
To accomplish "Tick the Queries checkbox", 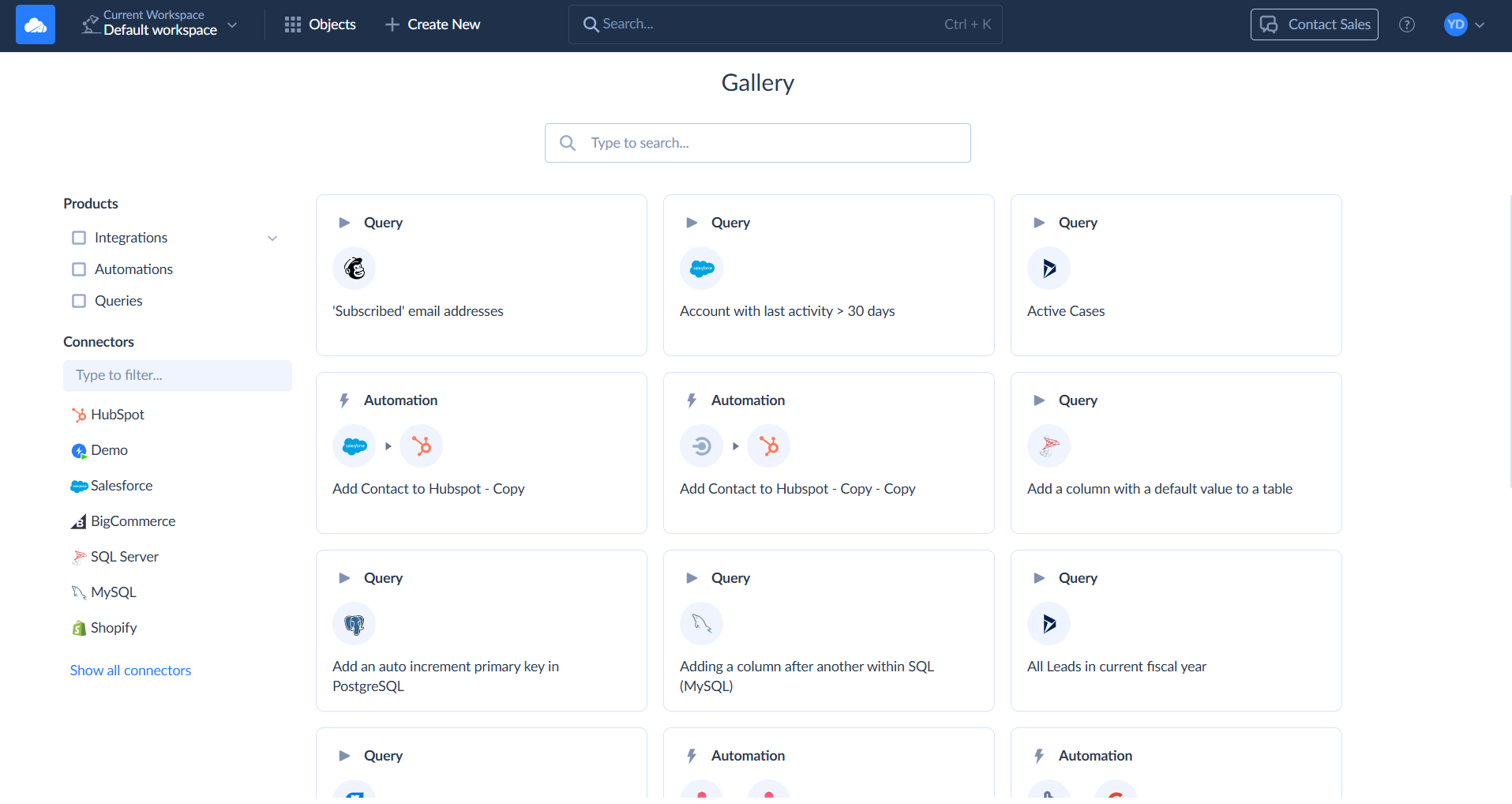I will coord(79,301).
